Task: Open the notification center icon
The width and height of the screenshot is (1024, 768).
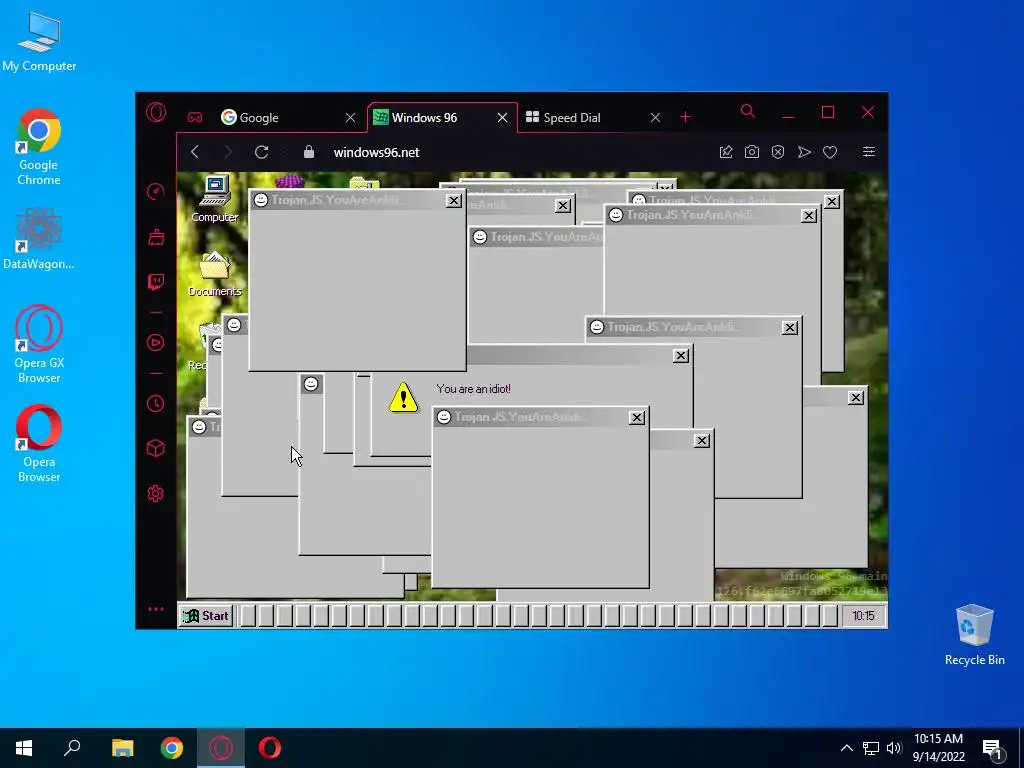Action: (x=993, y=750)
